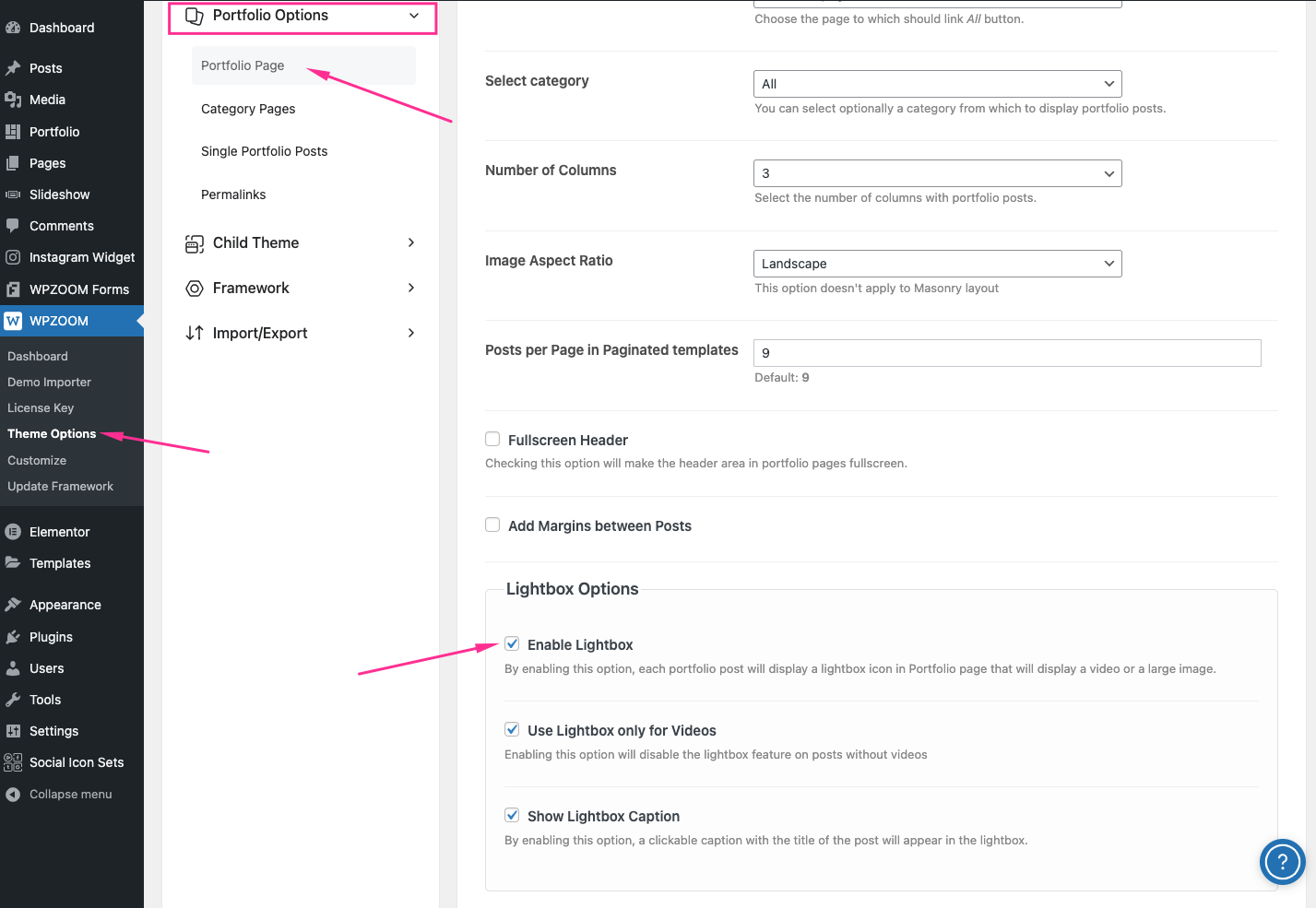This screenshot has width=1316, height=908.
Task: Open the blue help question-mark button
Action: [1282, 862]
